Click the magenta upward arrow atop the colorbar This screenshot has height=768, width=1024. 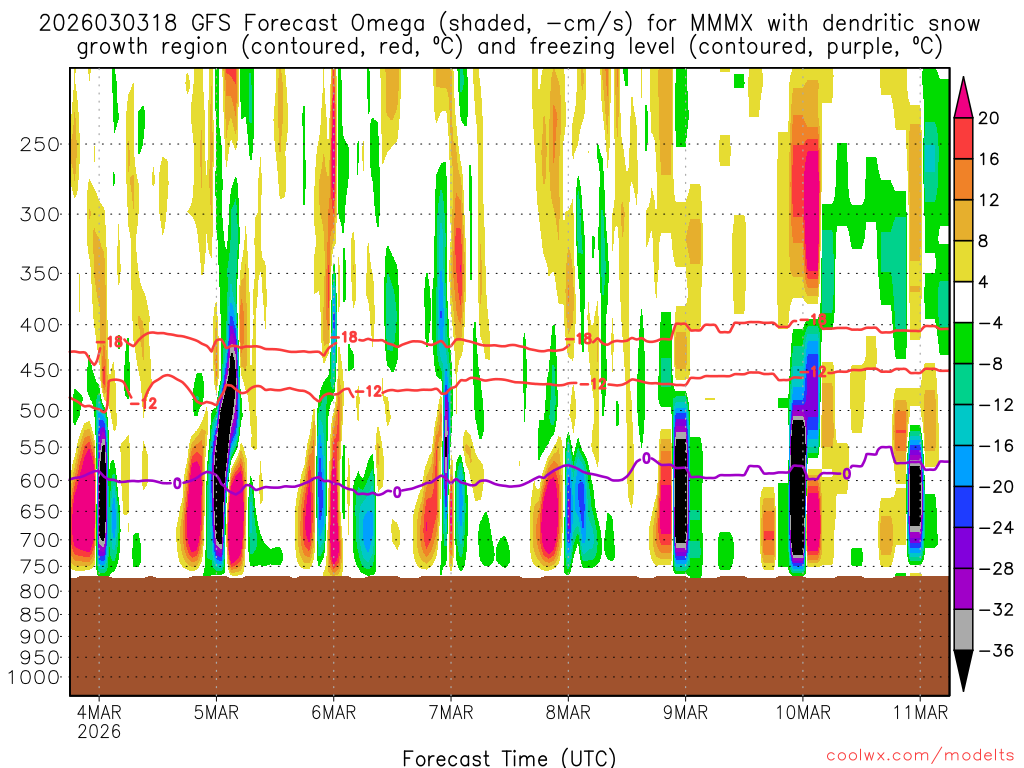click(964, 96)
